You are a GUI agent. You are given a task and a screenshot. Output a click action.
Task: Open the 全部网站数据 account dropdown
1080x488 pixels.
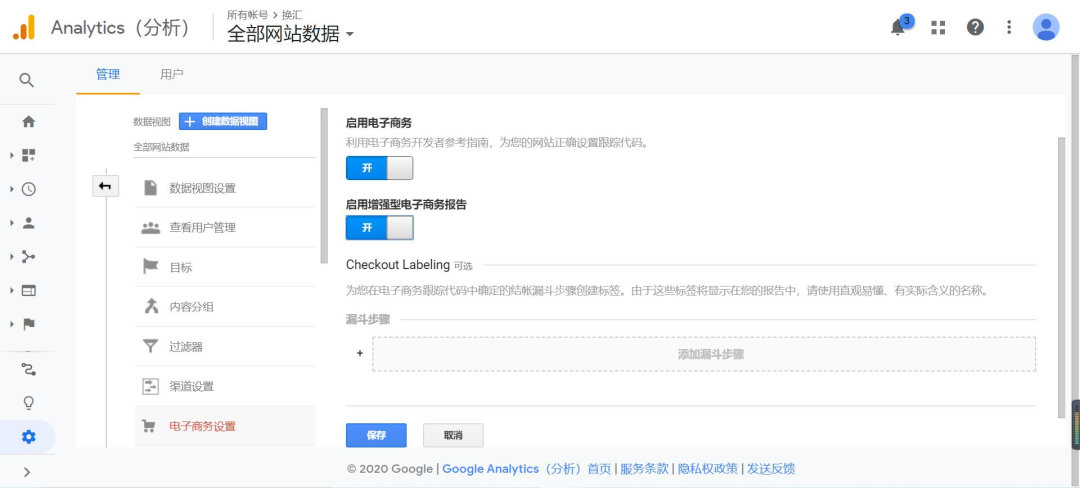(291, 34)
